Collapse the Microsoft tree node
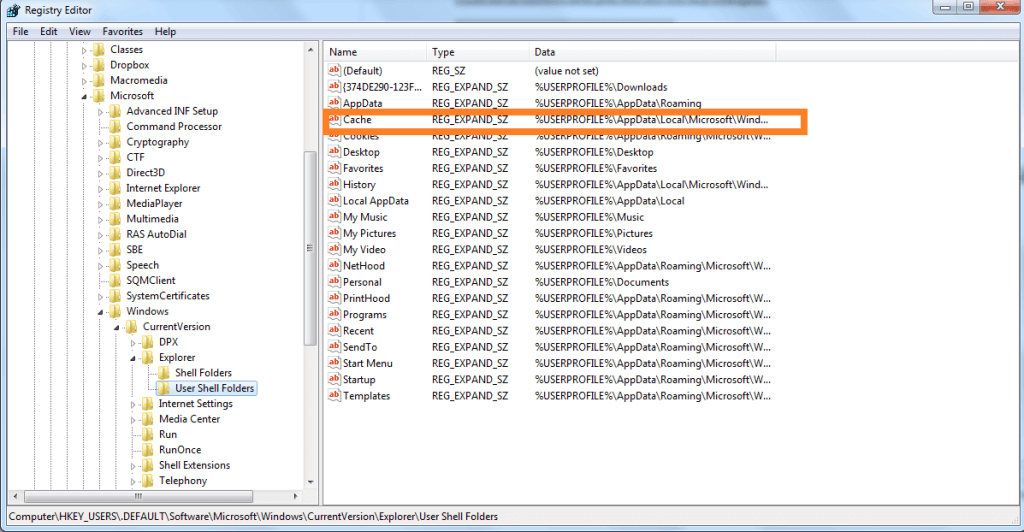Image resolution: width=1024 pixels, height=532 pixels. pos(84,97)
